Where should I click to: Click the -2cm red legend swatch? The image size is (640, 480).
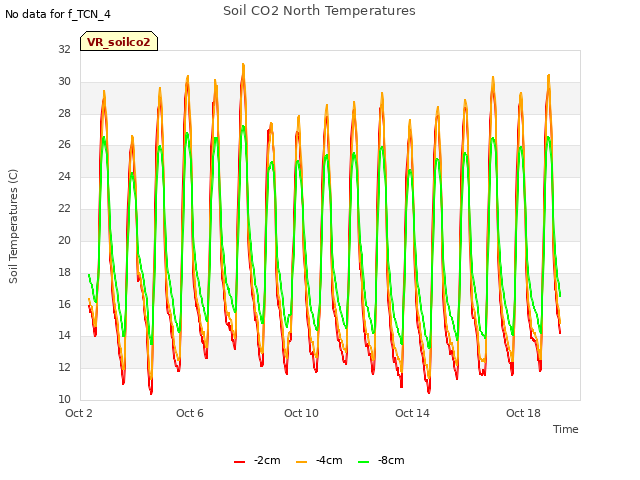point(240,462)
